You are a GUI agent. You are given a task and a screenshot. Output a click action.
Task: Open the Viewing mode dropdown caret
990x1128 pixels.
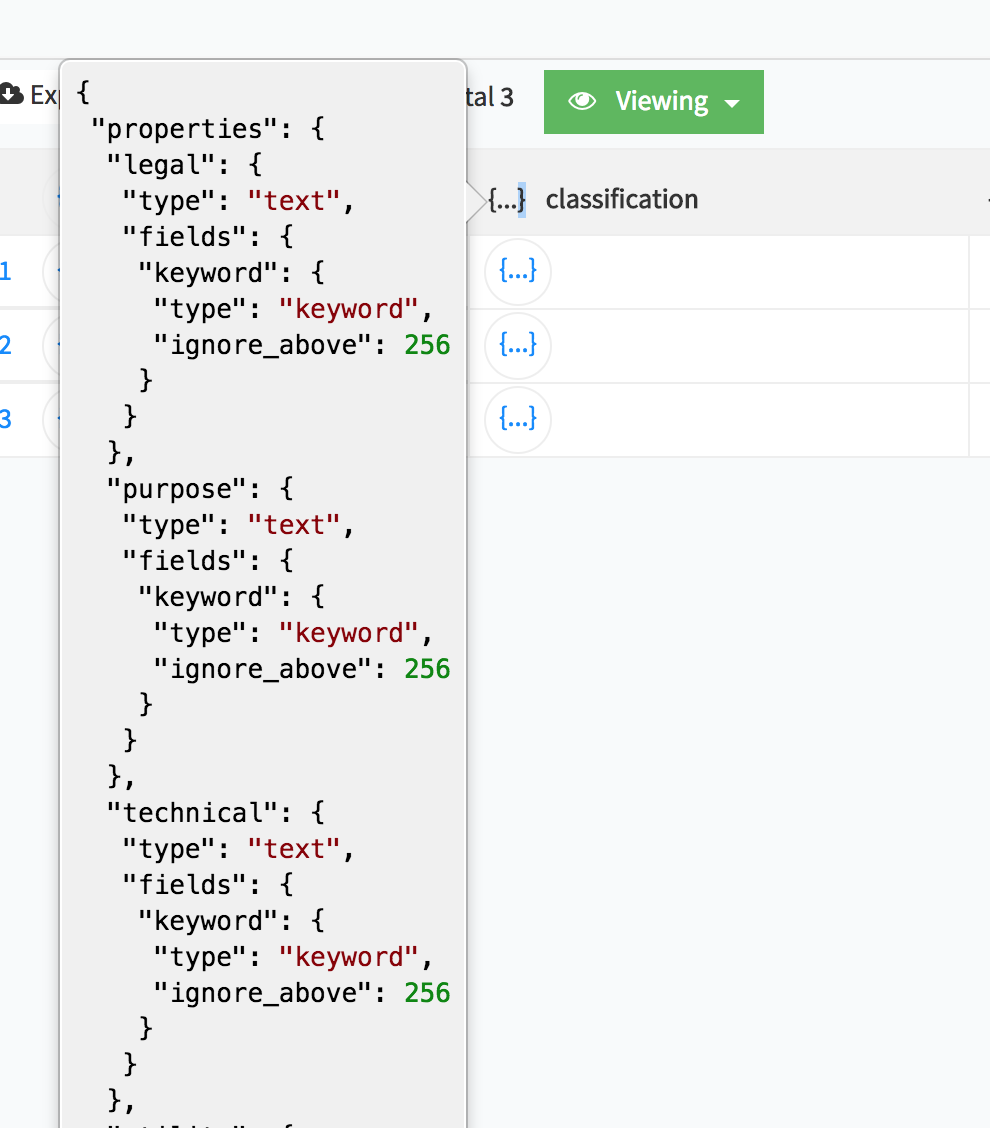(x=732, y=104)
